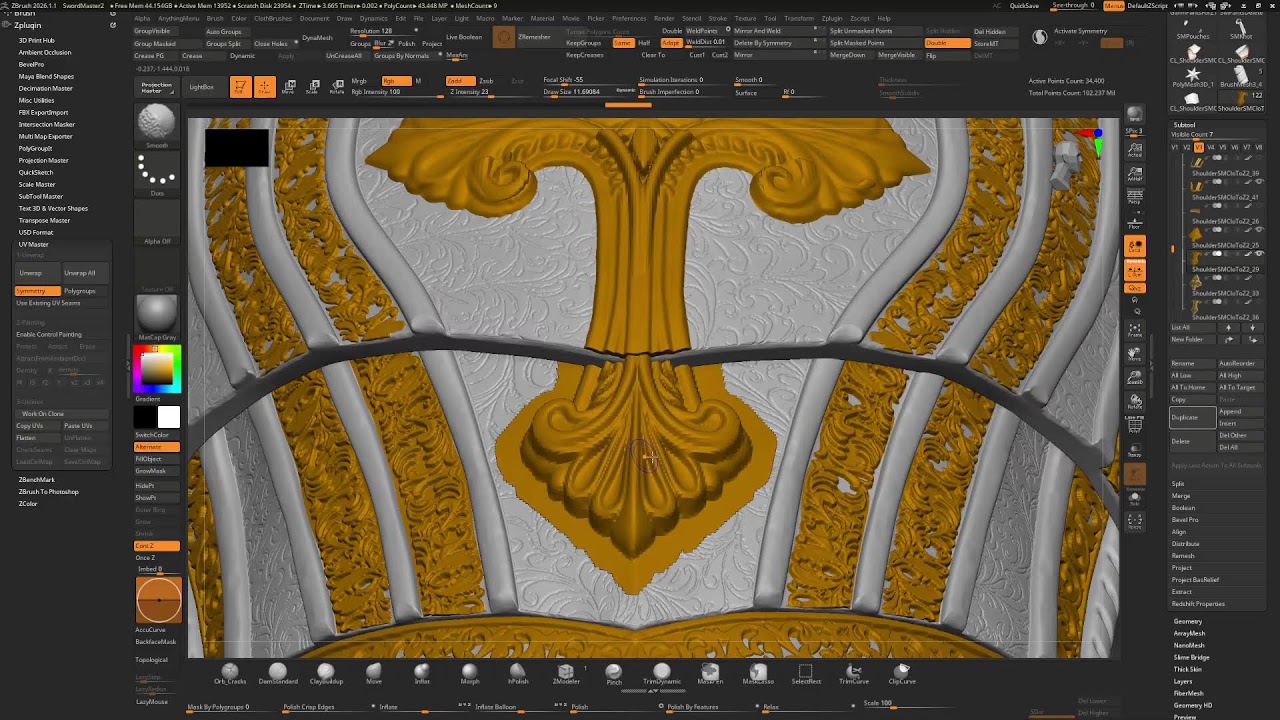Image resolution: width=1280 pixels, height=720 pixels.
Task: Select the TrimDynamic brush
Action: 662,673
